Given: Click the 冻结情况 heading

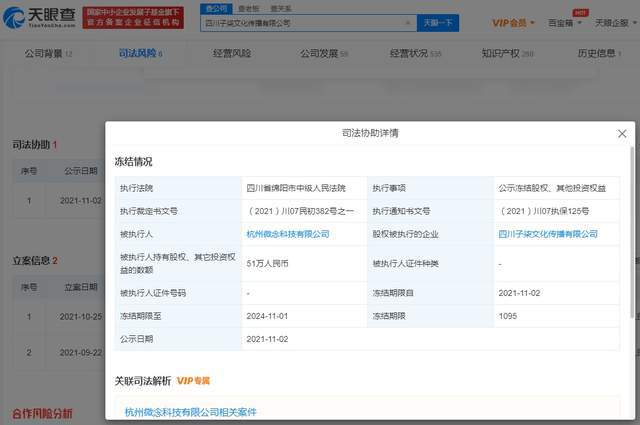Looking at the screenshot, I should (x=133, y=162).
